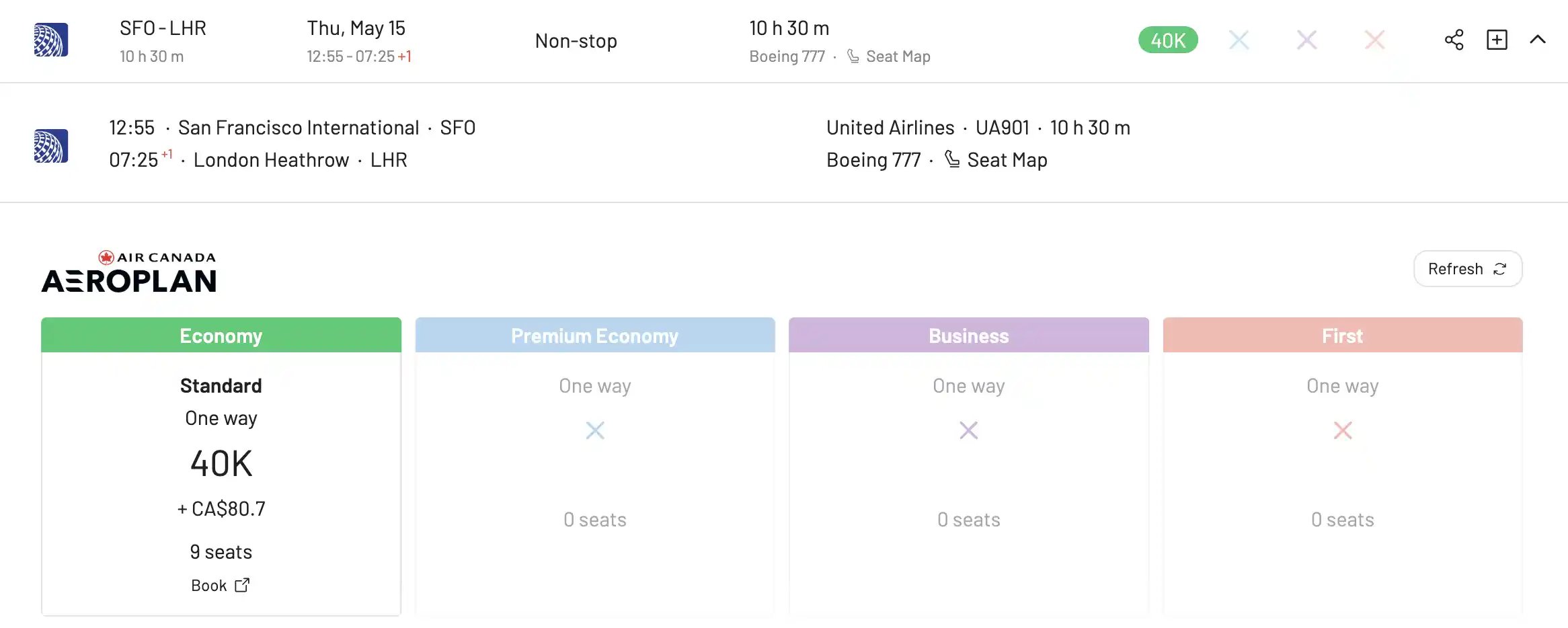Click the share icon in flight header
Screen dimensions: 1568x628
1454,40
